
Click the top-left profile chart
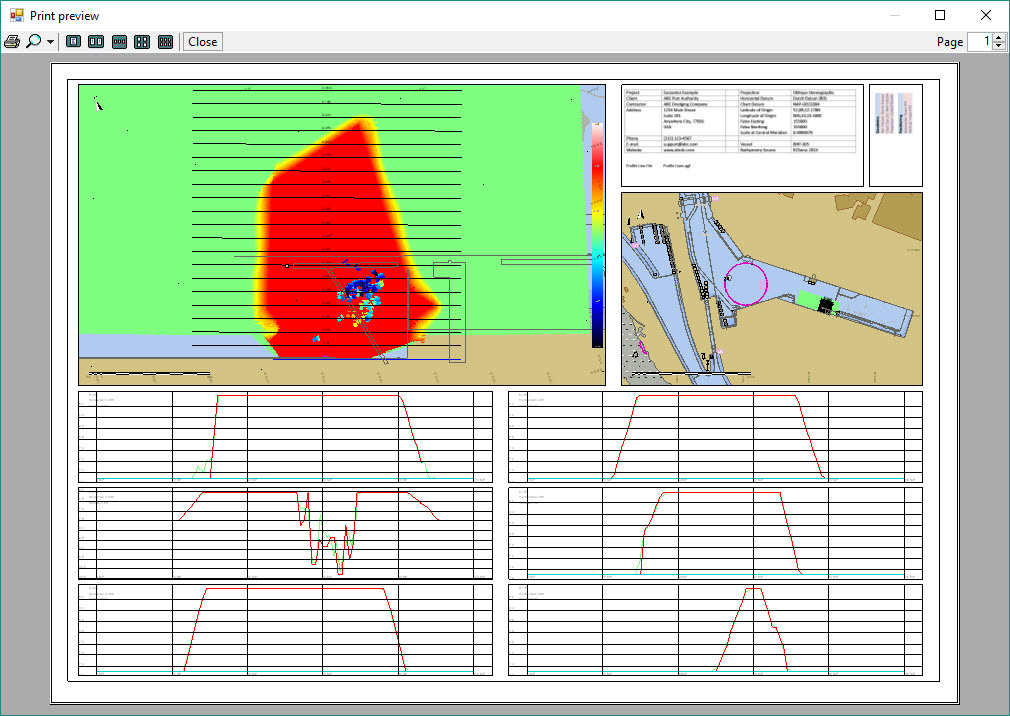(x=285, y=436)
